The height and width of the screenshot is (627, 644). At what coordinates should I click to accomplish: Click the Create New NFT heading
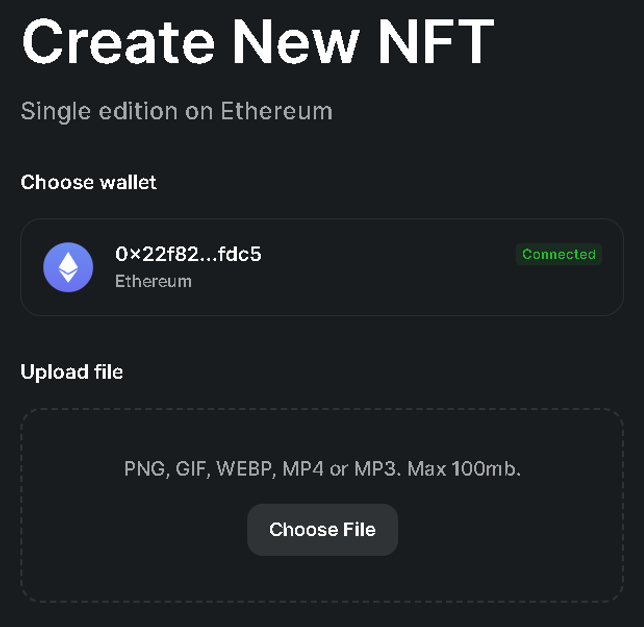[258, 42]
